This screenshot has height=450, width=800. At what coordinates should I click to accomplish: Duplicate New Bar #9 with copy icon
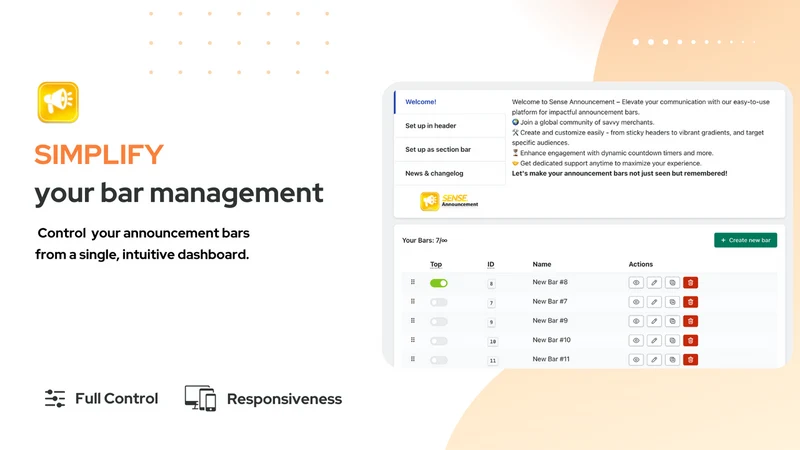672,321
